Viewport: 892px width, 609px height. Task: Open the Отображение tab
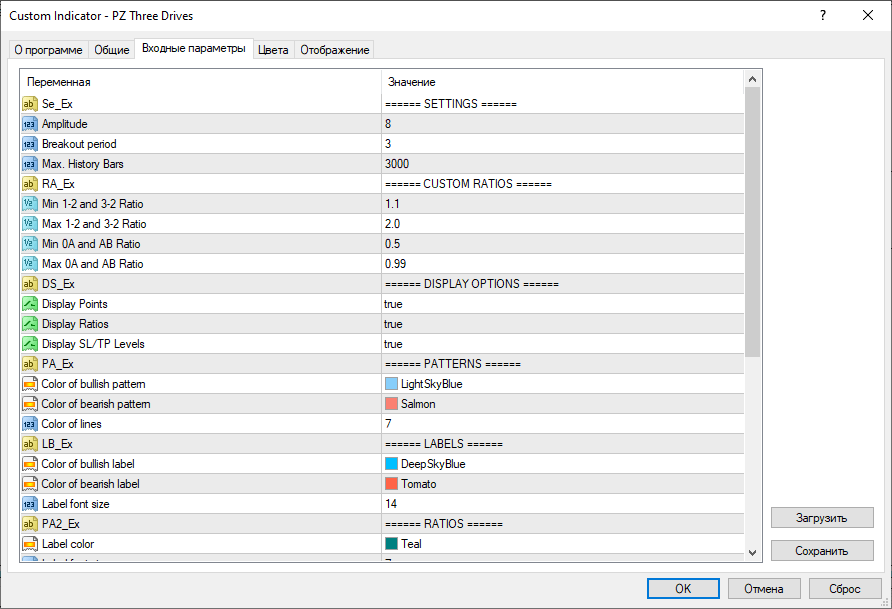[x=335, y=50]
